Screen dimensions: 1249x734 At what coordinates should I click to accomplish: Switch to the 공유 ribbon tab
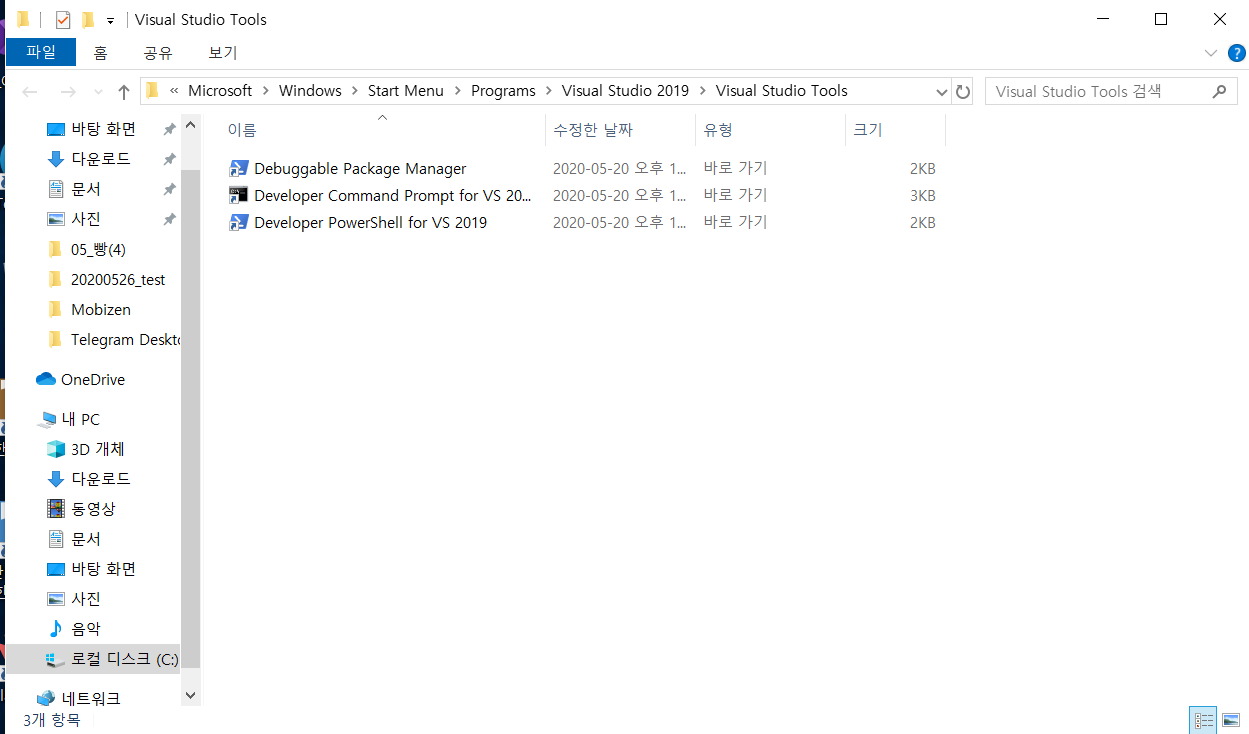(158, 53)
